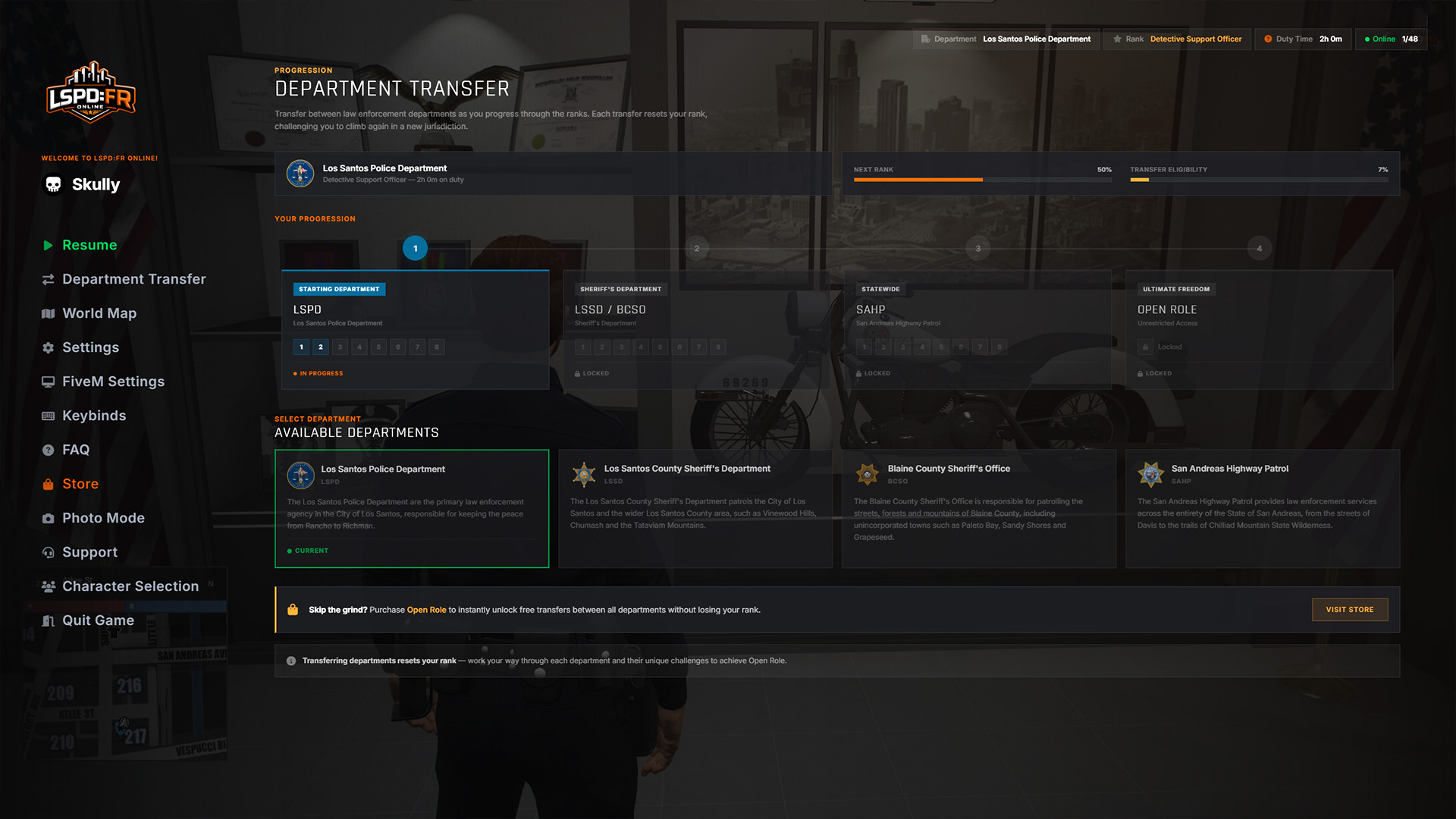This screenshot has width=1456, height=819.
Task: Click the orange Store bag icon
Action: click(48, 484)
